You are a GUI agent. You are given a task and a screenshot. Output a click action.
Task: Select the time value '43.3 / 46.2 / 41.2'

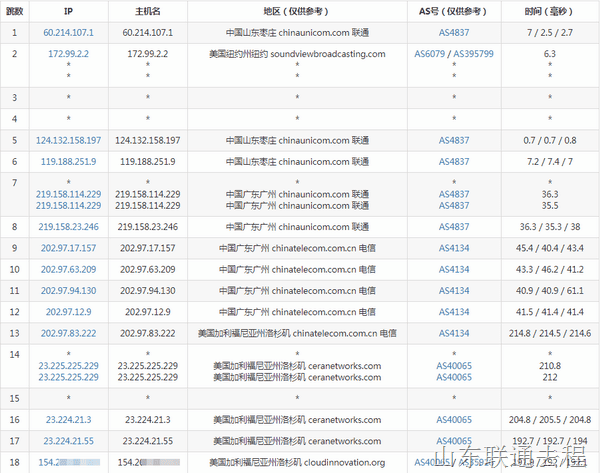coord(550,270)
